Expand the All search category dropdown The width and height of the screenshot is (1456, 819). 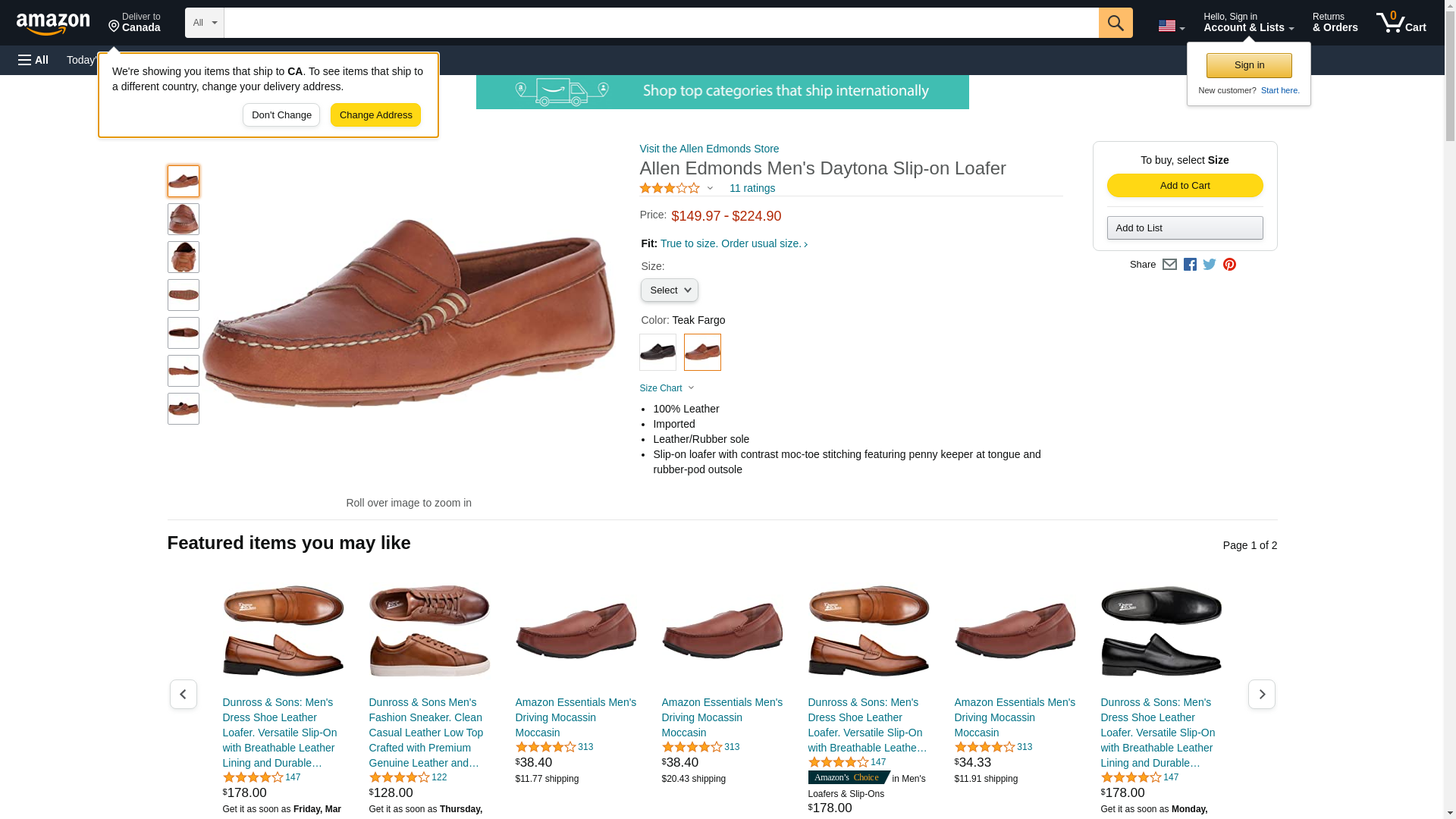coord(205,23)
